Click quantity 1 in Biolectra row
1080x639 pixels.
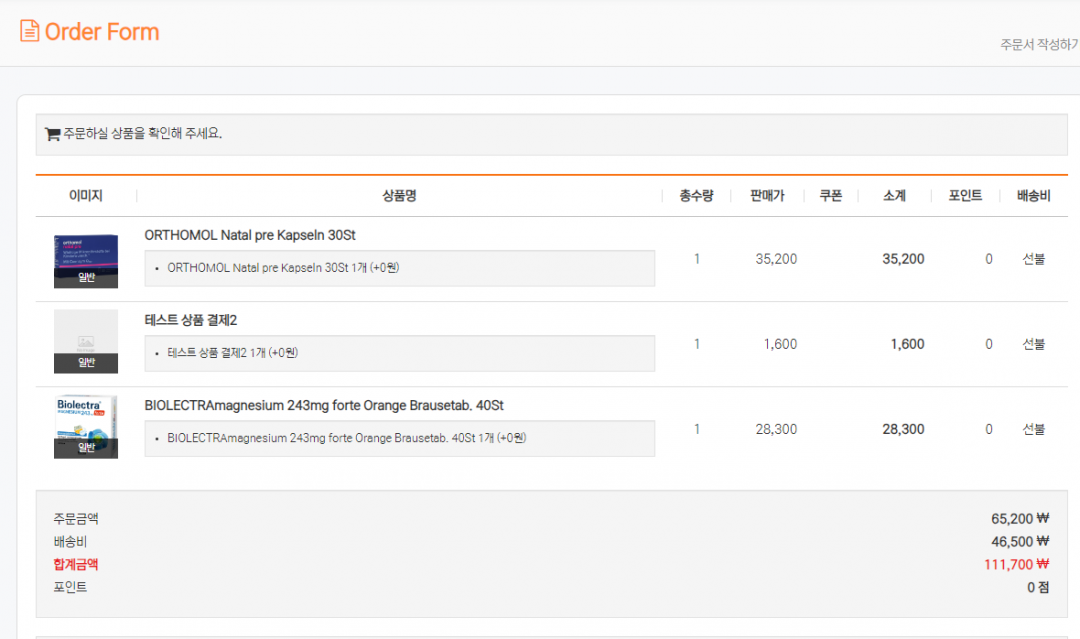(x=697, y=429)
